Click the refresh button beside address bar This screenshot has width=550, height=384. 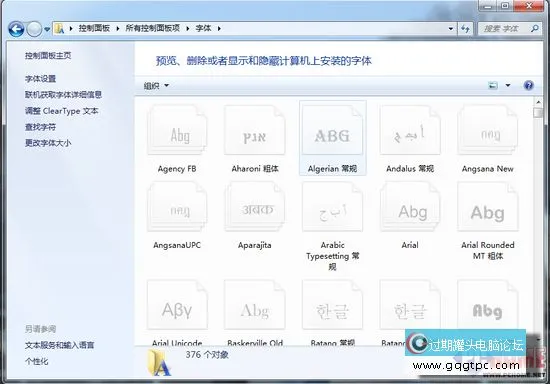click(465, 28)
